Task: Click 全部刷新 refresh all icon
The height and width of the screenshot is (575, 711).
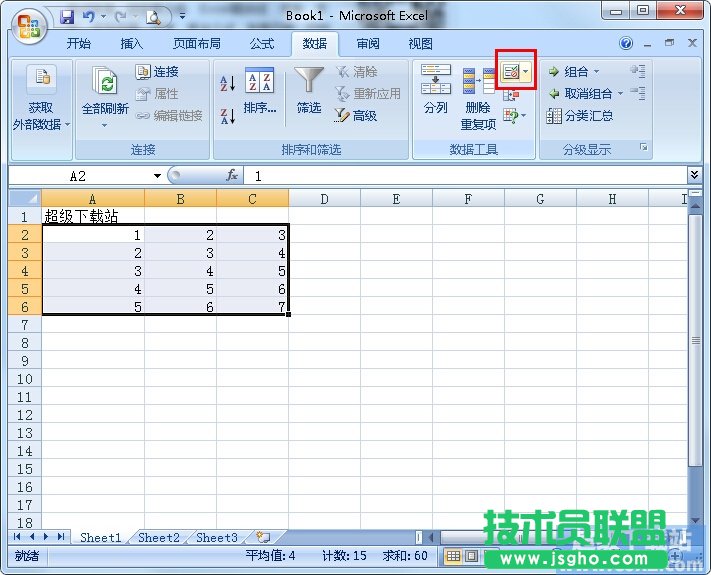Action: coord(104,92)
